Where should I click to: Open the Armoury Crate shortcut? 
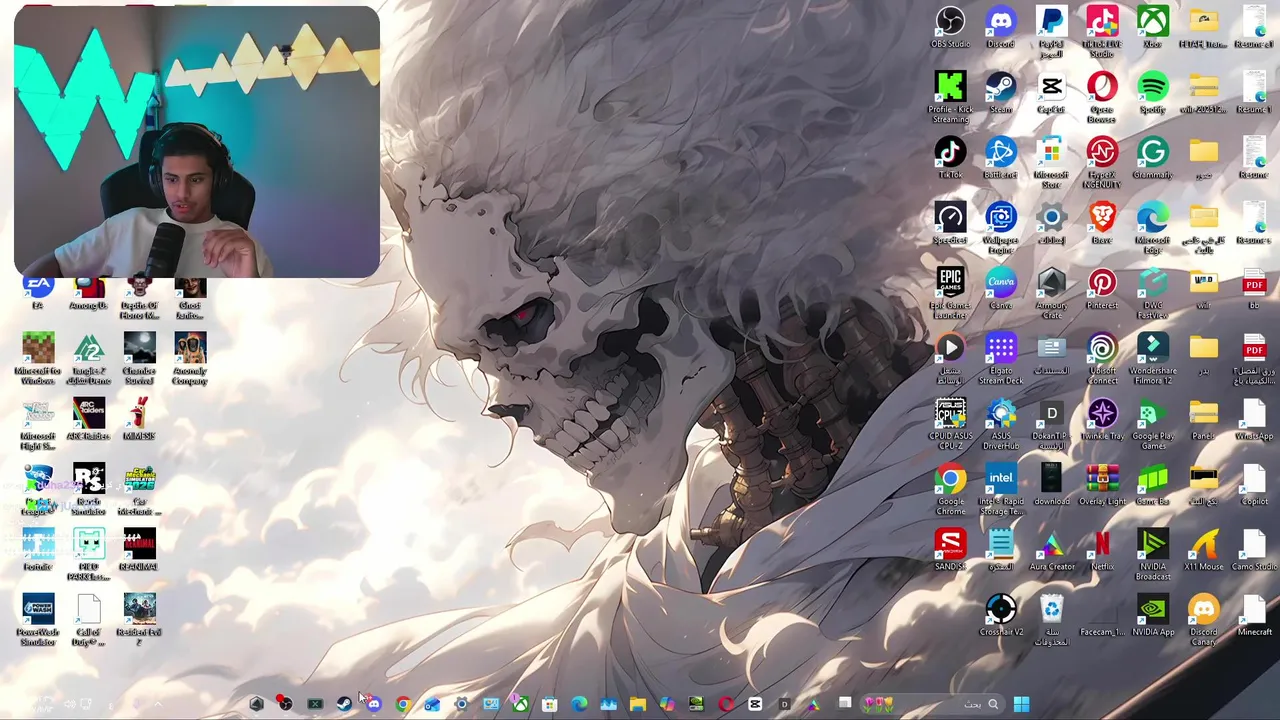coord(1051,293)
